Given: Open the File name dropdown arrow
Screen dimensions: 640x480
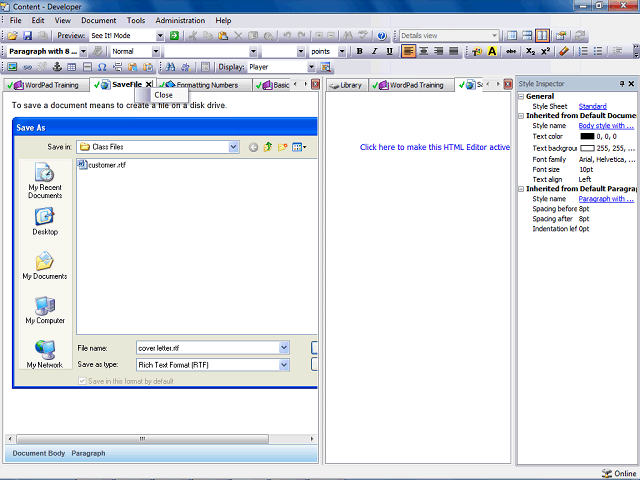Looking at the screenshot, I should [x=284, y=348].
